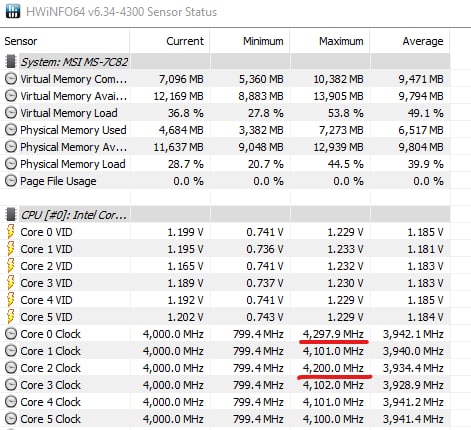Select the Physical Memory Used sensor label
The height and width of the screenshot is (430, 471).
coord(73,130)
